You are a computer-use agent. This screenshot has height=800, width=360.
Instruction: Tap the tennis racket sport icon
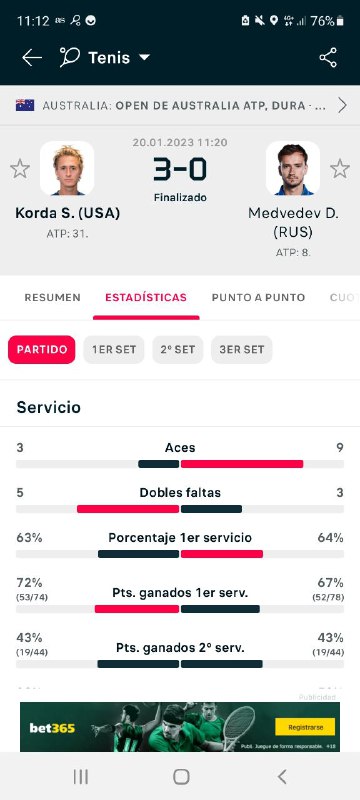(x=69, y=57)
